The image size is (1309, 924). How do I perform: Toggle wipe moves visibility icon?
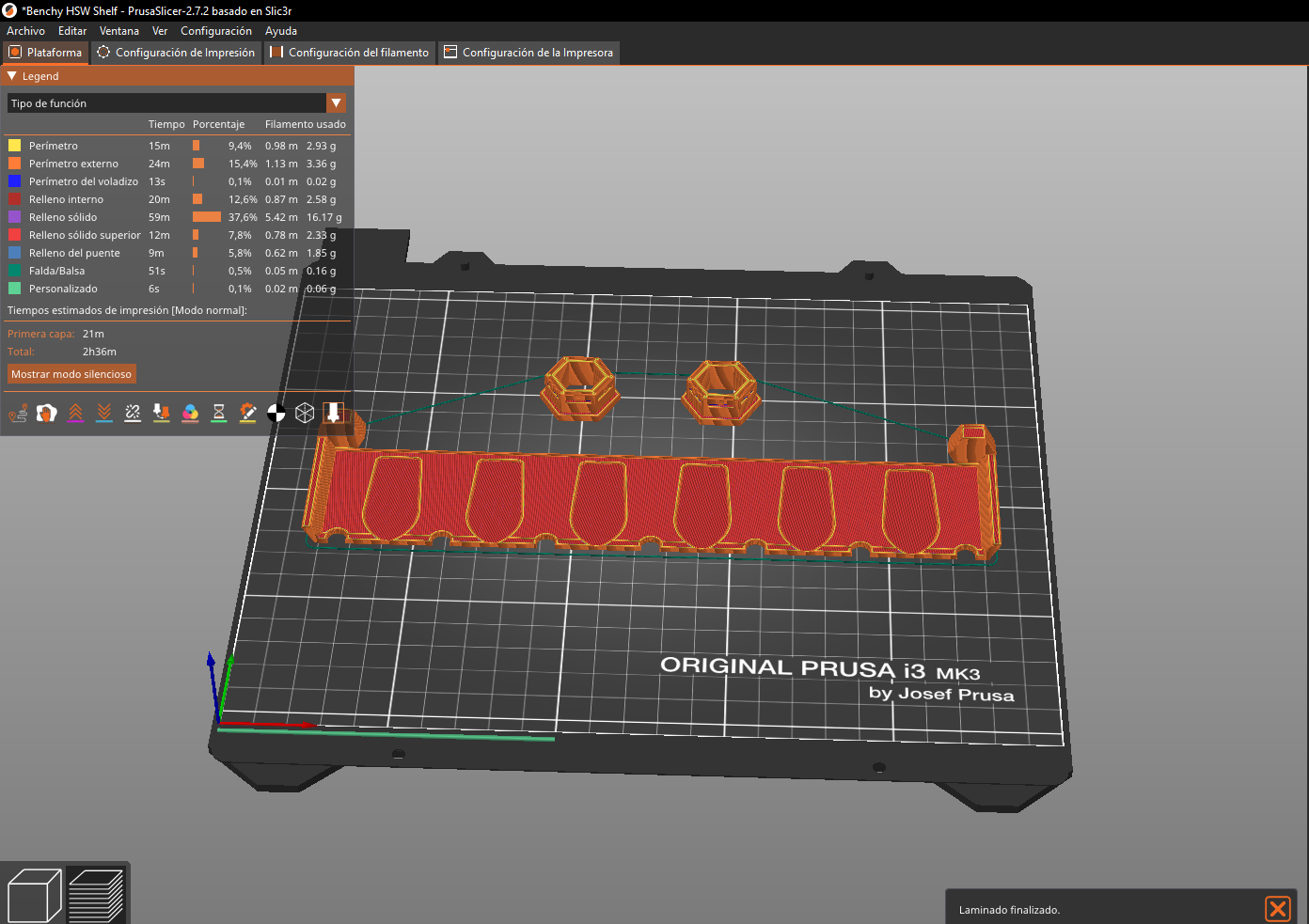pyautogui.click(x=46, y=414)
